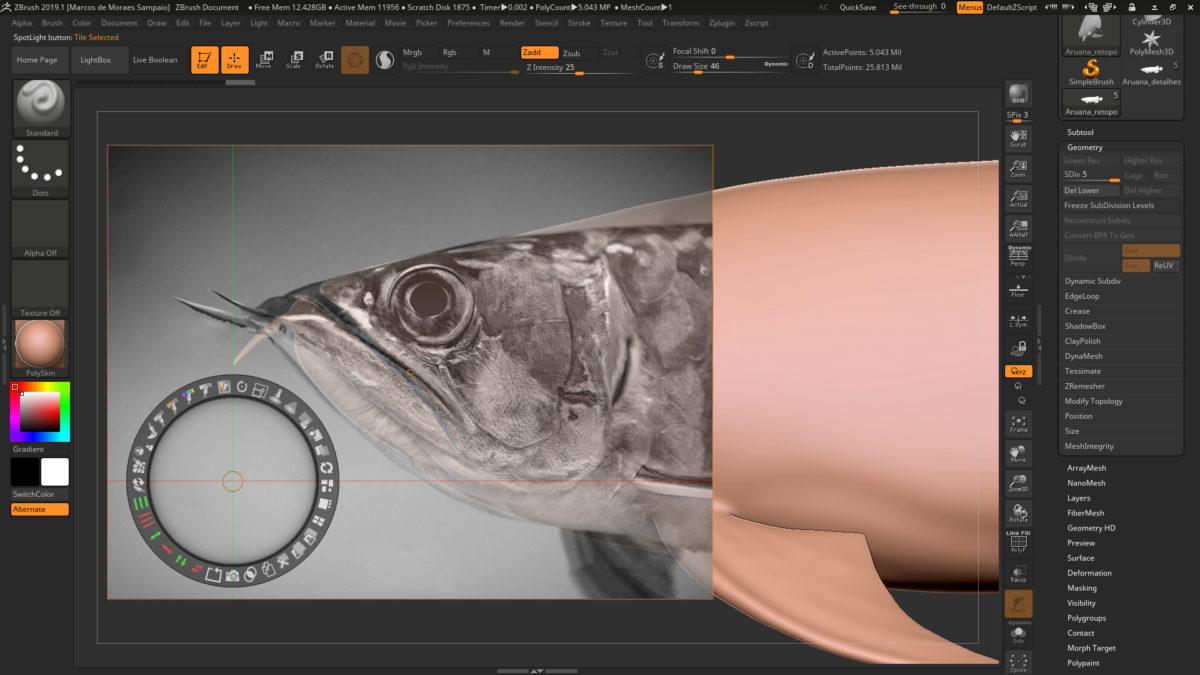Expand the Dynamic Subdiv section

[x=1092, y=281]
